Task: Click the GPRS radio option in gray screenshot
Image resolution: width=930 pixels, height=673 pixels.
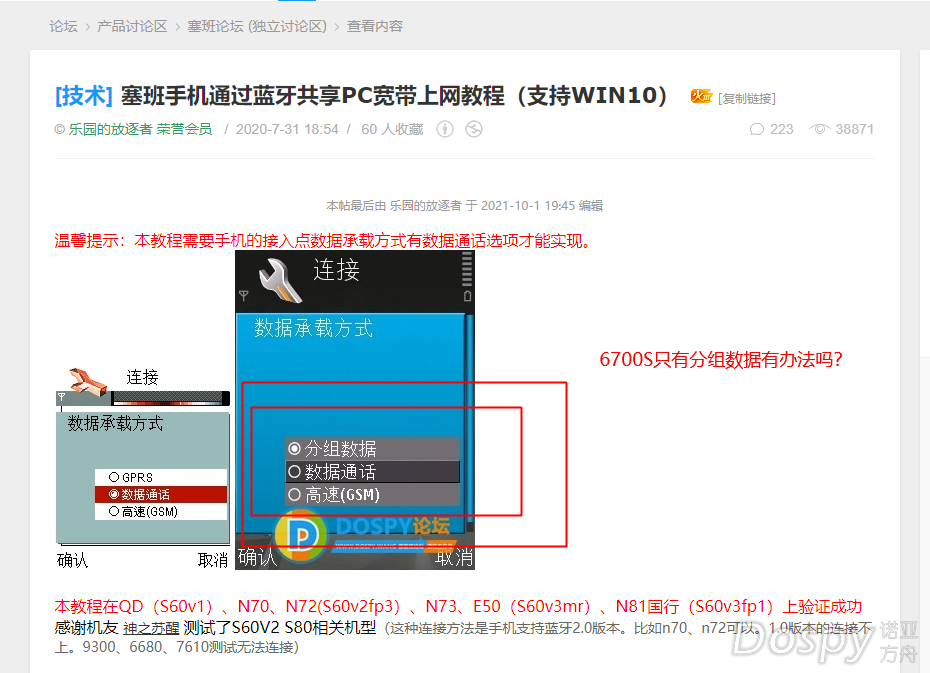Action: [x=161, y=477]
